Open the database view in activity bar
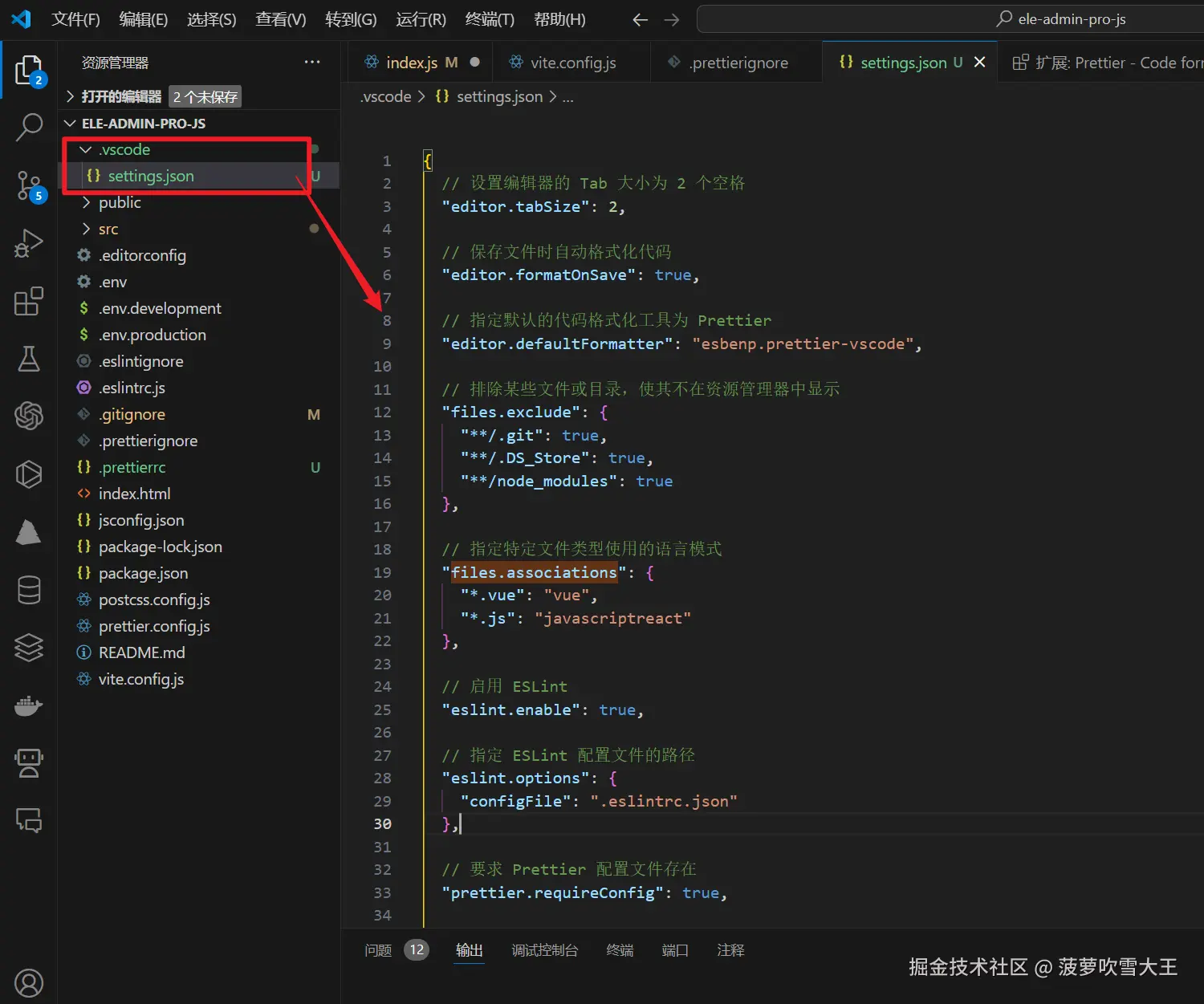Image resolution: width=1204 pixels, height=1004 pixels. click(29, 590)
